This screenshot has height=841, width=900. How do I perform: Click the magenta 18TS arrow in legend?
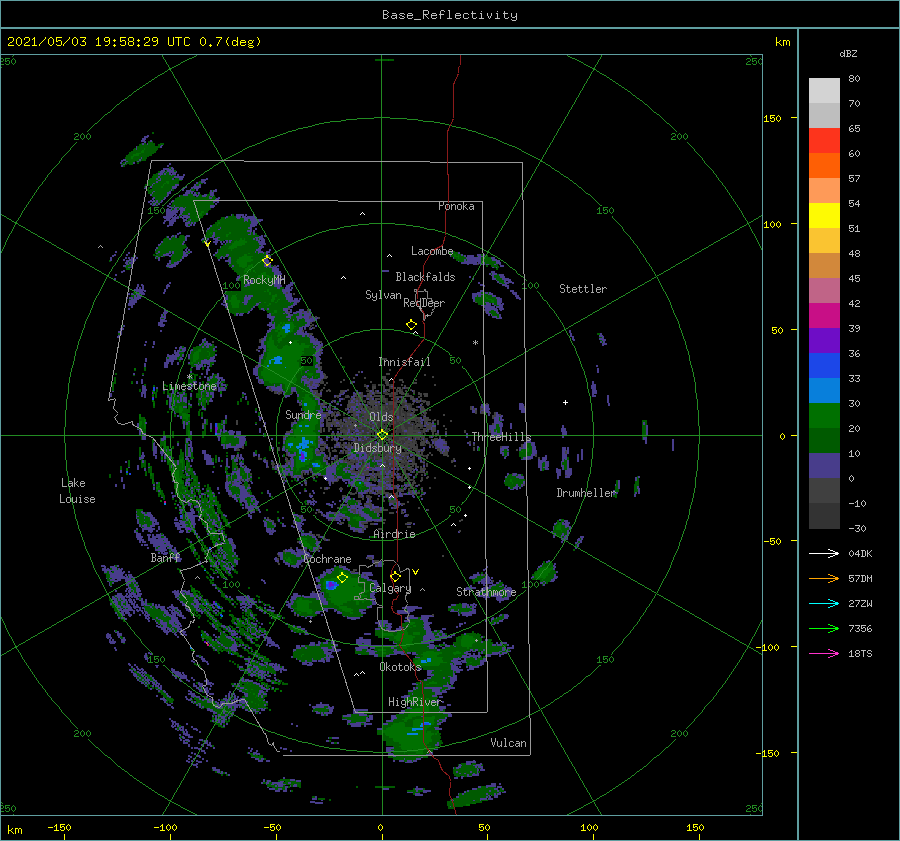[824, 653]
